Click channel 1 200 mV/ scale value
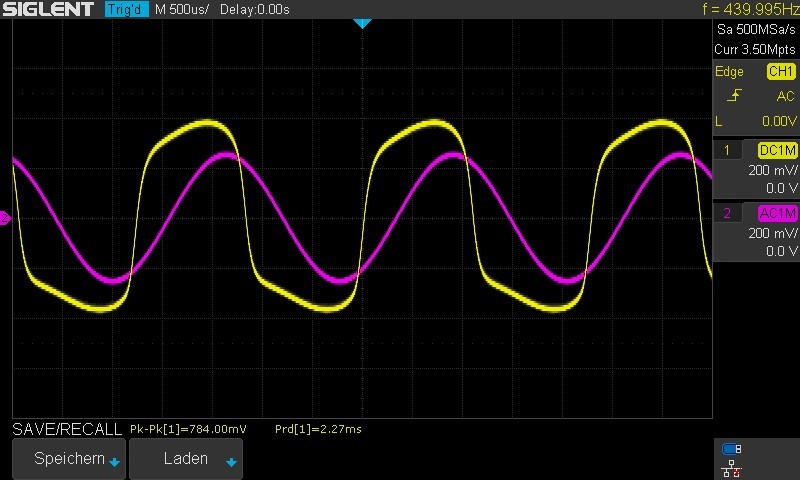Screen dimensions: 800x480 point(772,170)
